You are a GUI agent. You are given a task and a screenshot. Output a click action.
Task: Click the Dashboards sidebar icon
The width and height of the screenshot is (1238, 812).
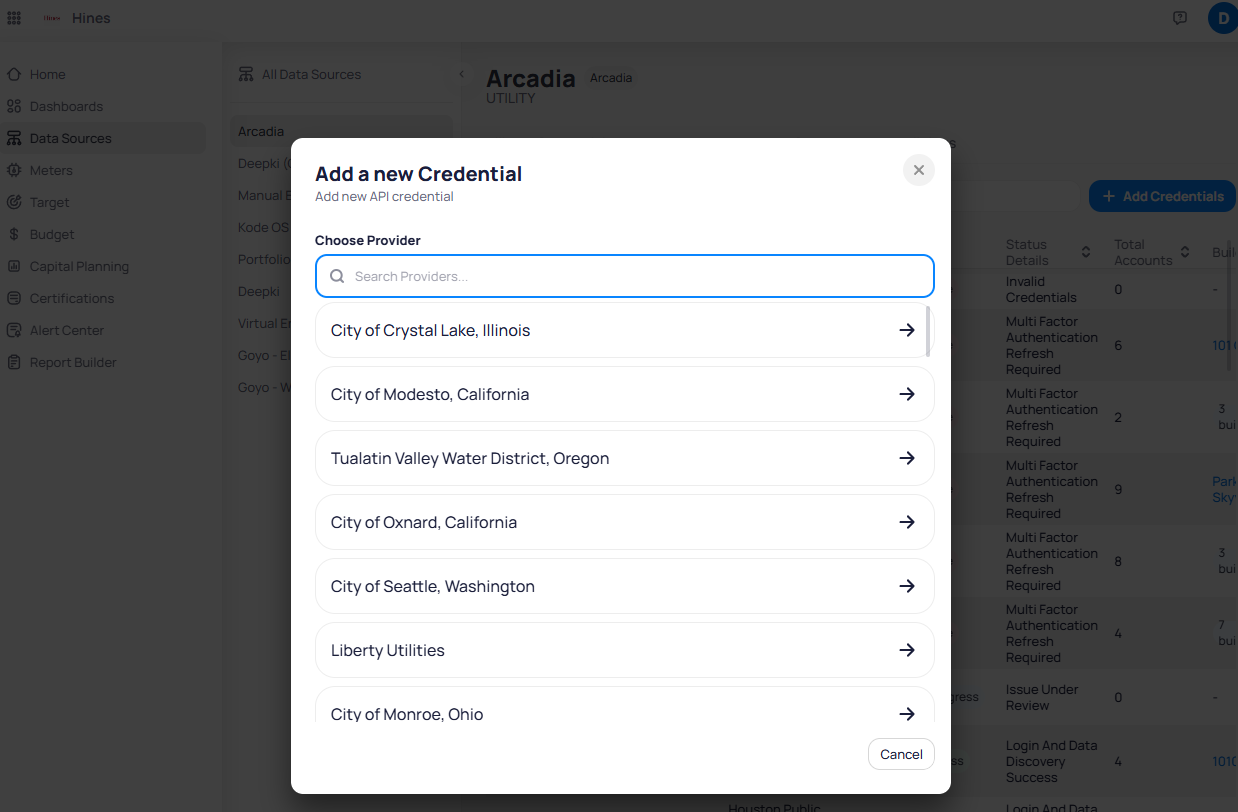[14, 106]
